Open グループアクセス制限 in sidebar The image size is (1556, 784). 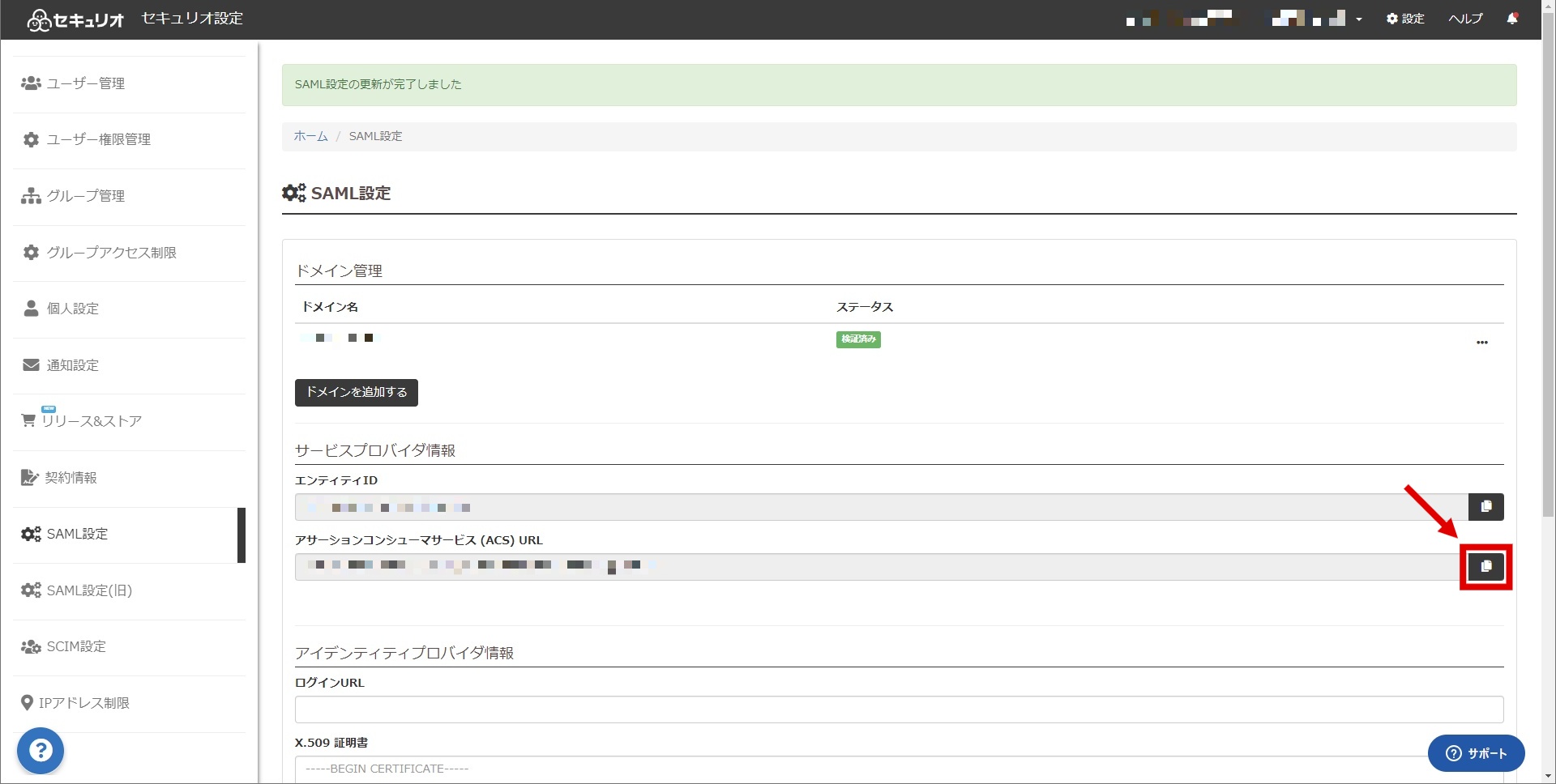coord(130,253)
